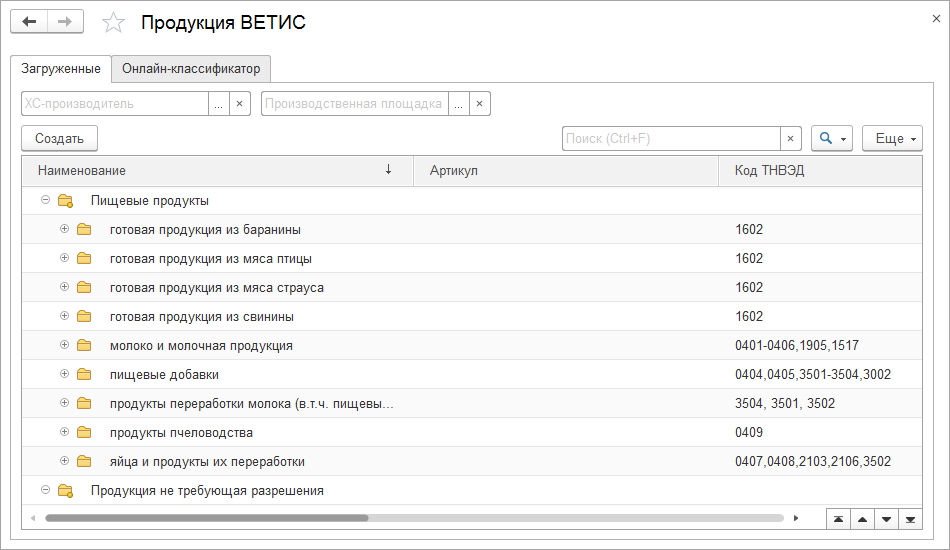
Task: Open the Еще menu
Action: [892, 139]
